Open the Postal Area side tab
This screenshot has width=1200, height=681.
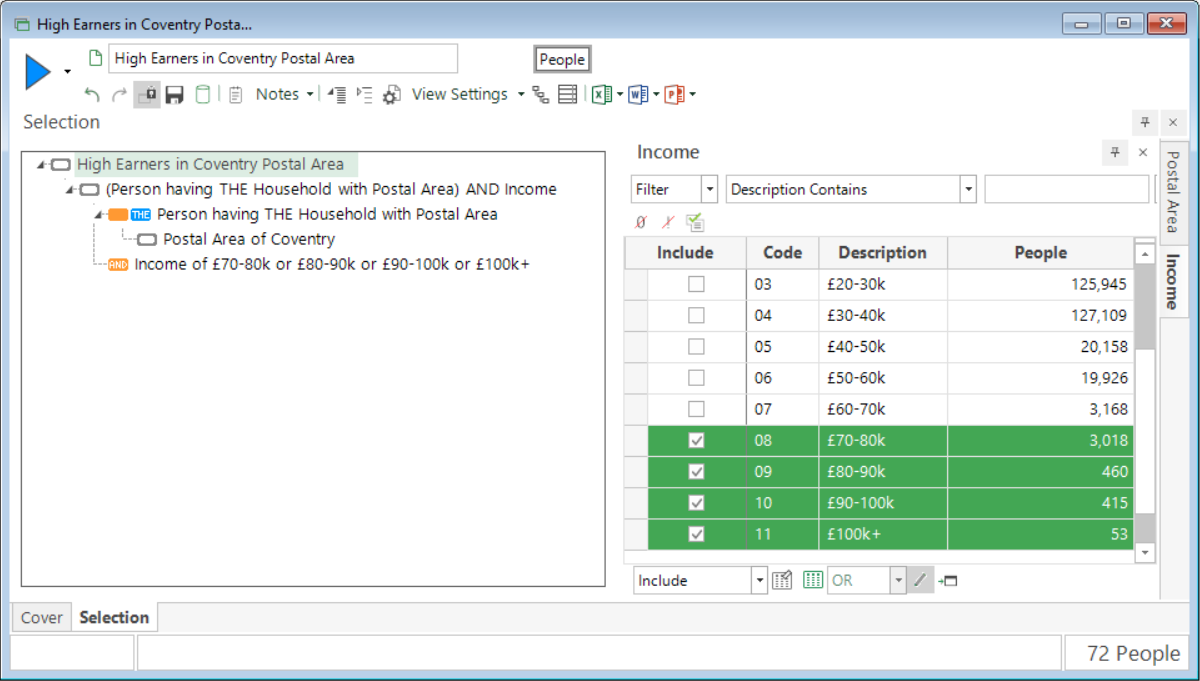[x=1174, y=191]
